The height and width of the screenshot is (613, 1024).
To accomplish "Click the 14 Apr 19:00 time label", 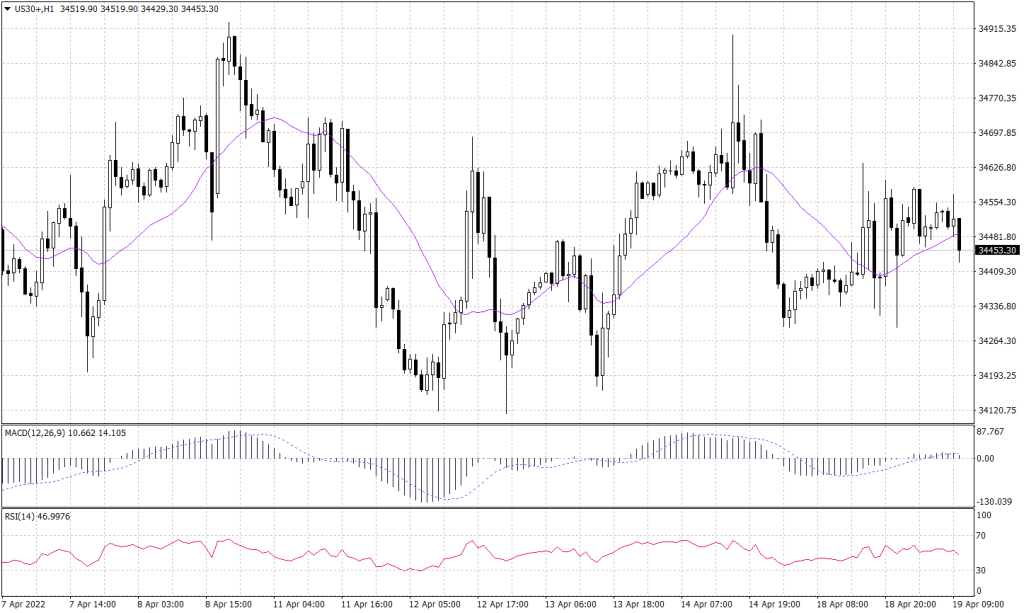I will [x=774, y=605].
